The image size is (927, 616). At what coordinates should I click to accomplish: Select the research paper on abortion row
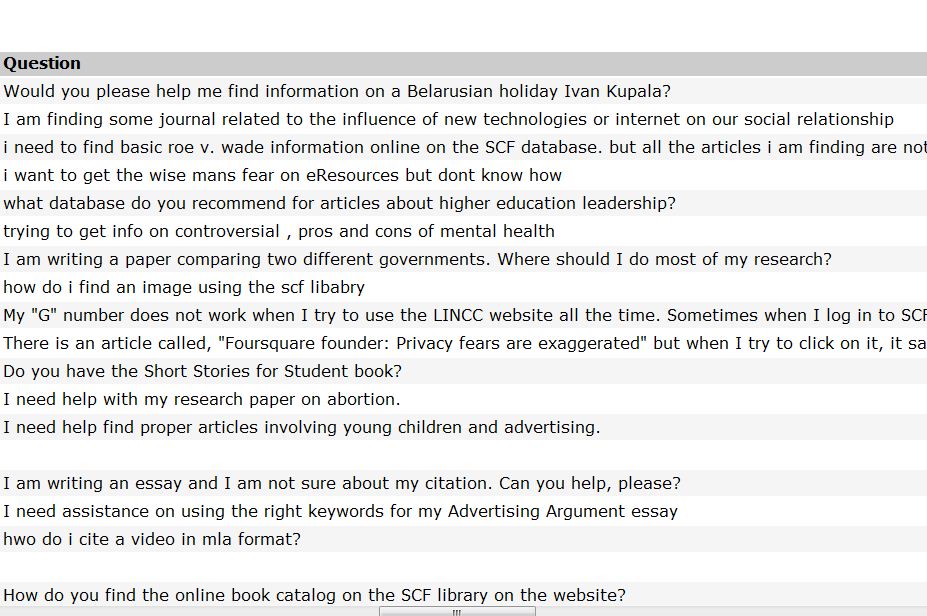pyautogui.click(x=201, y=400)
